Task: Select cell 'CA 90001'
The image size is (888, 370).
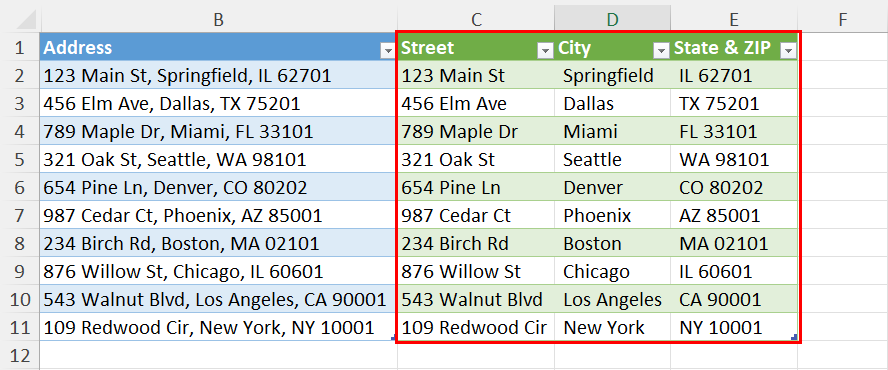Action: tap(734, 299)
